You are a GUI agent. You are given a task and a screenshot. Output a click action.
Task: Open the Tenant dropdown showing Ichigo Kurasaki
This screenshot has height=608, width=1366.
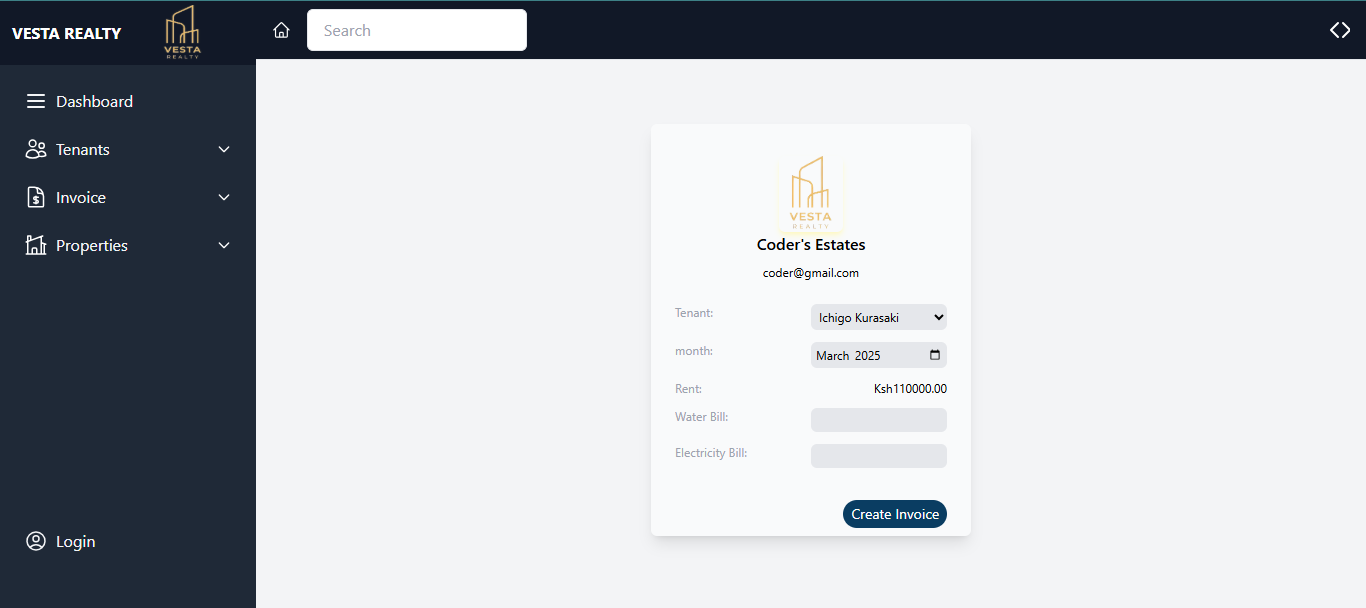coord(878,318)
